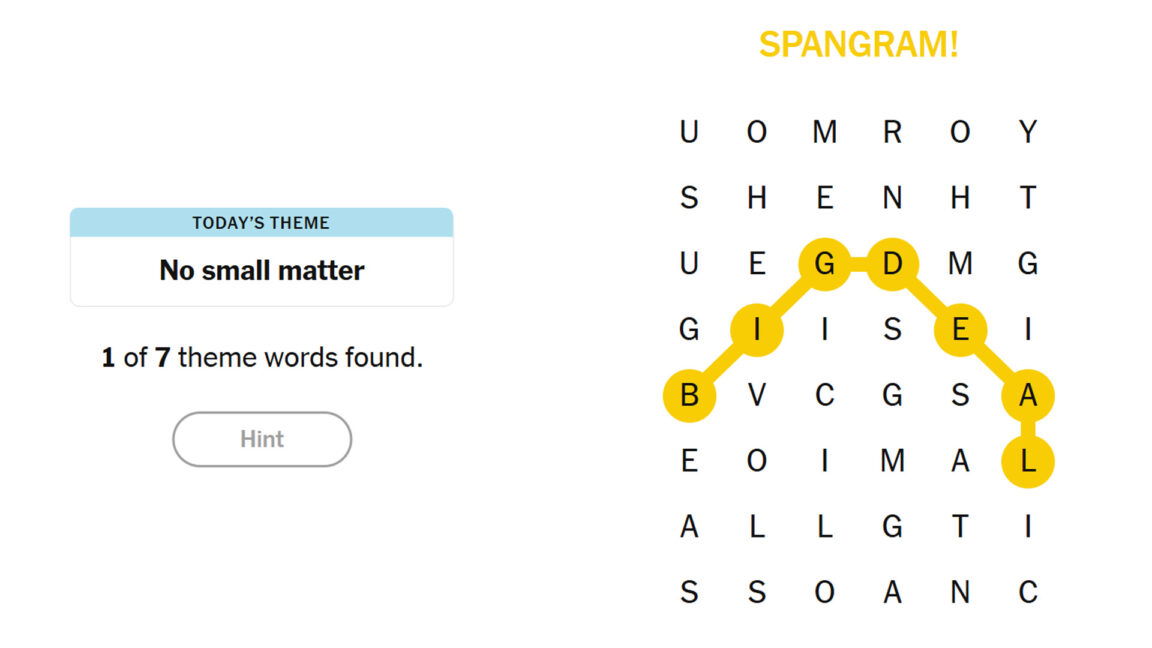Click the TODAY'S THEME header bar
Image resolution: width=1152 pixels, height=648 pixels.
click(x=262, y=223)
